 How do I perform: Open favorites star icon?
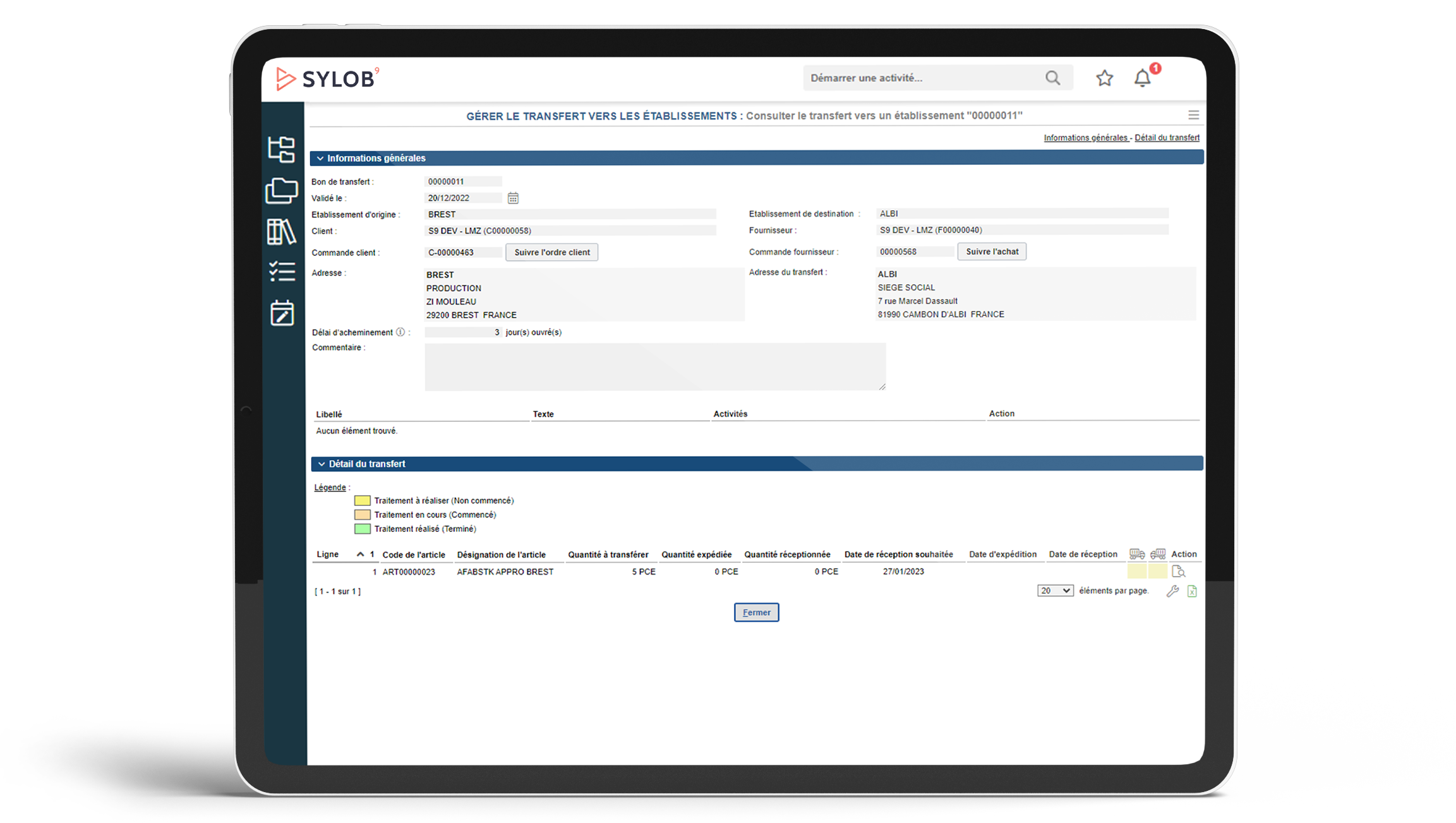(x=1104, y=78)
